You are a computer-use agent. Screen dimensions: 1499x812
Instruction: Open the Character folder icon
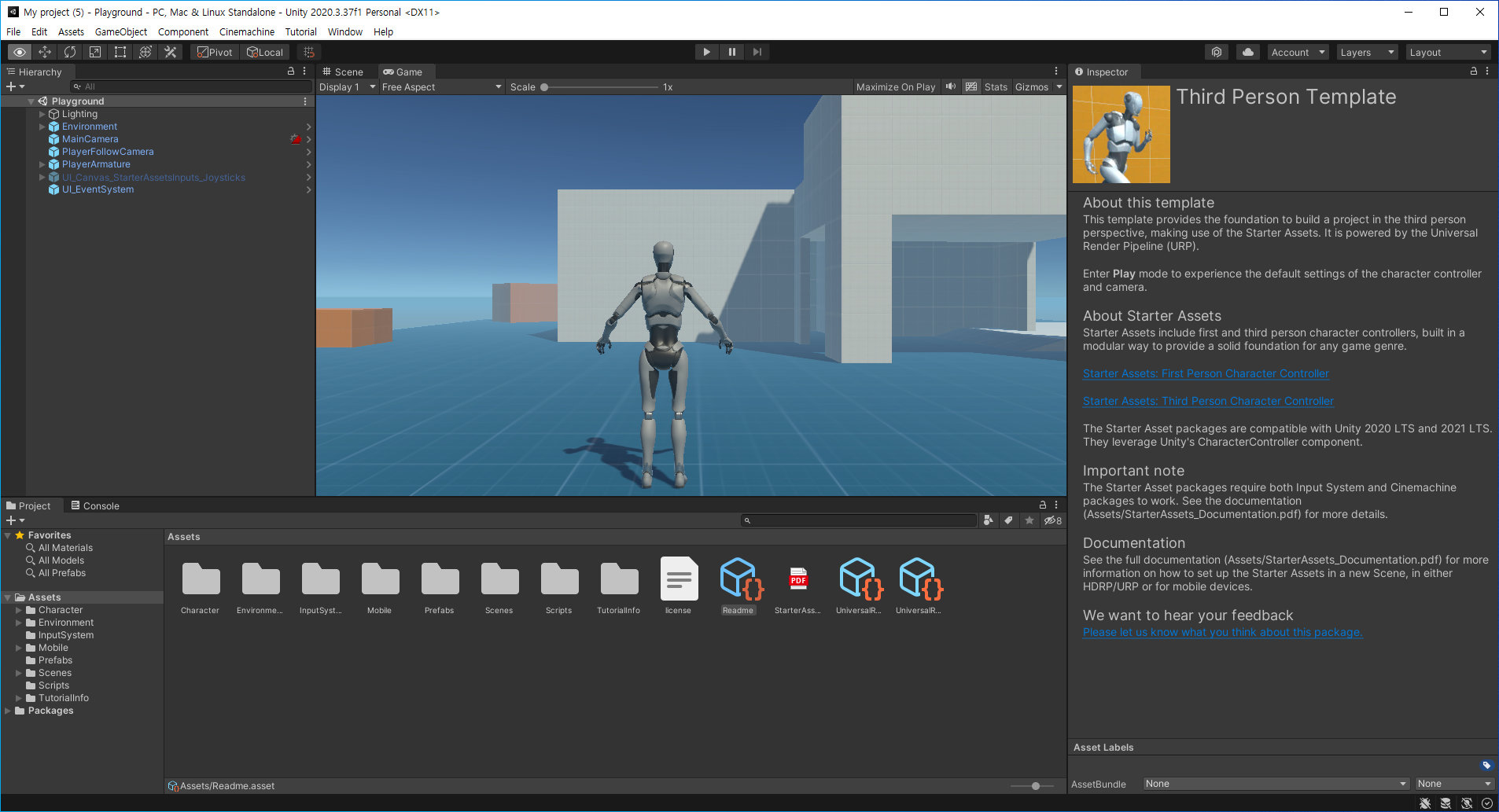201,579
